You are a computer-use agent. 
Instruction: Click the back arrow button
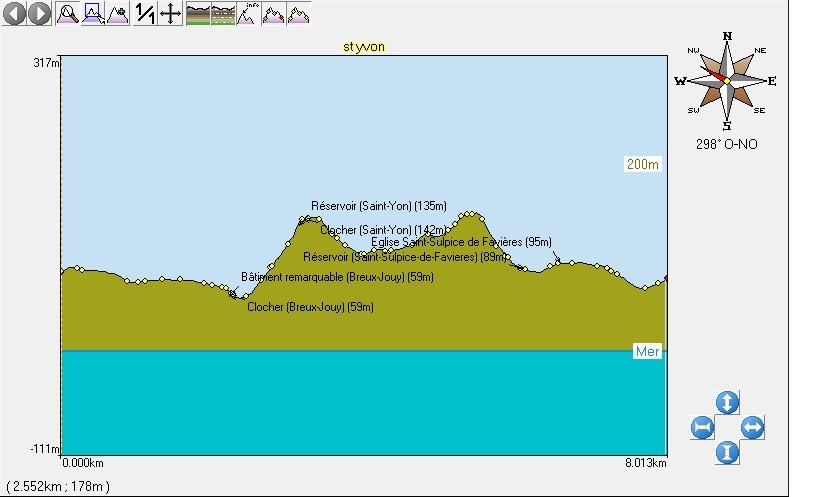pyautogui.click(x=15, y=14)
